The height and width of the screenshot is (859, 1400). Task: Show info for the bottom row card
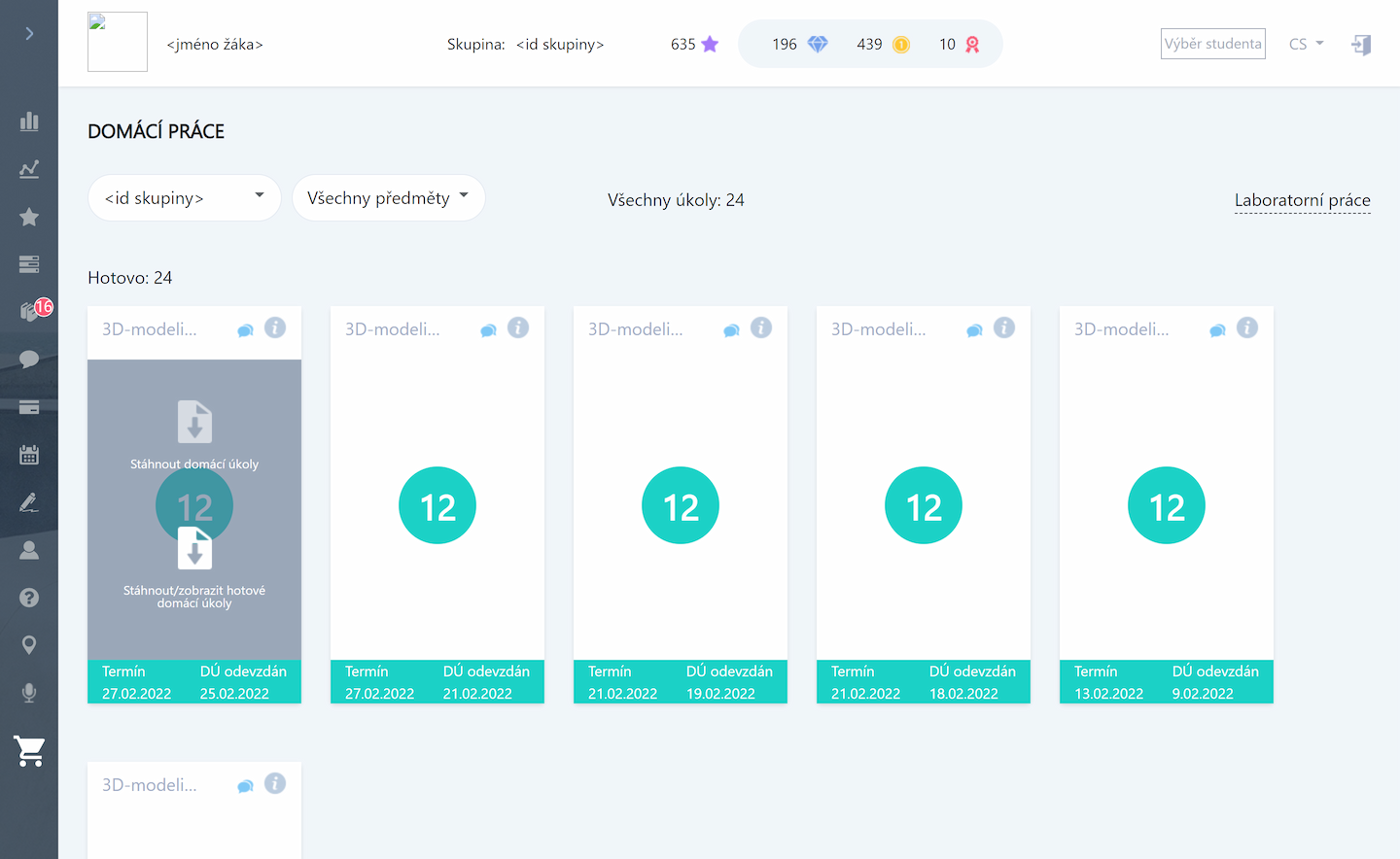pos(275,783)
